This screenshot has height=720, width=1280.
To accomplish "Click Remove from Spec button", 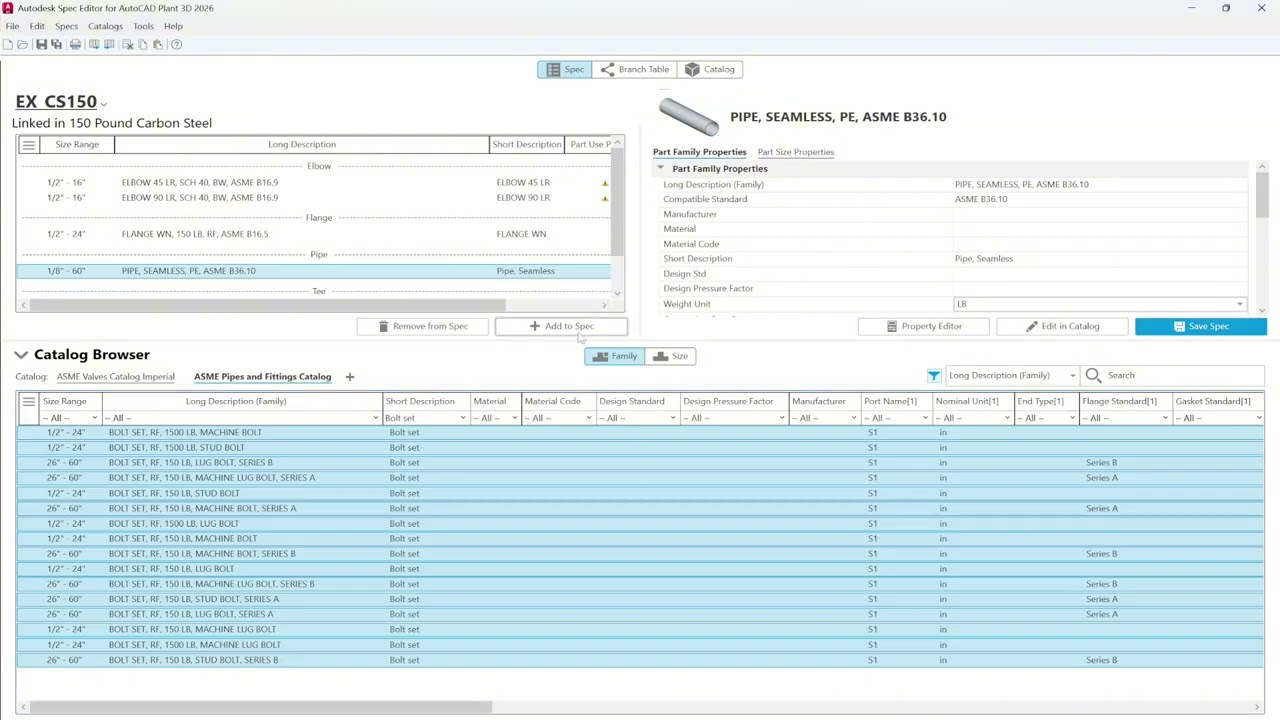I will (x=423, y=326).
